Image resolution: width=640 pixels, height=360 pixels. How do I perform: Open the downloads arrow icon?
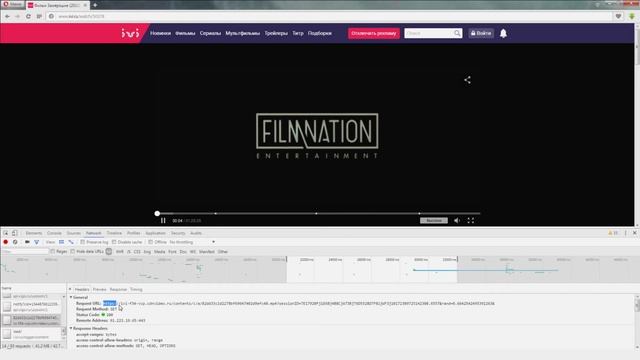point(632,16)
